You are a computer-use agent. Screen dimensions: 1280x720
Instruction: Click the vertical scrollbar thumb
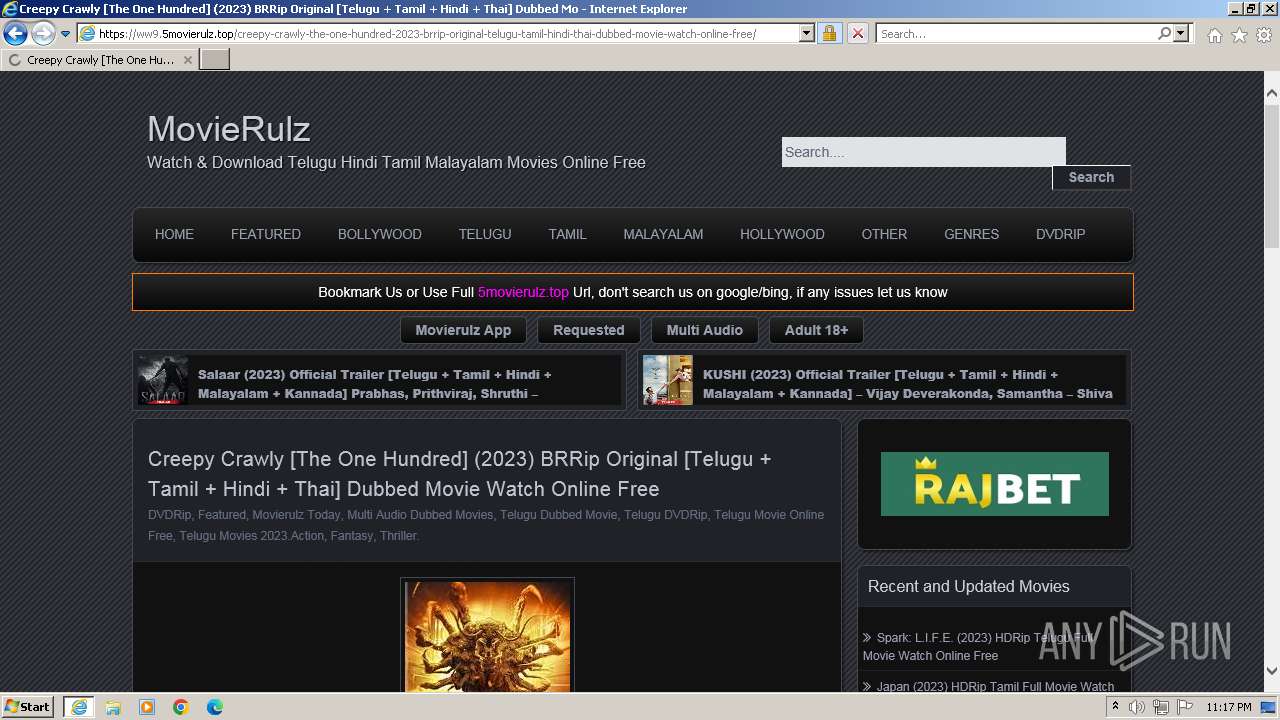coord(1272,175)
